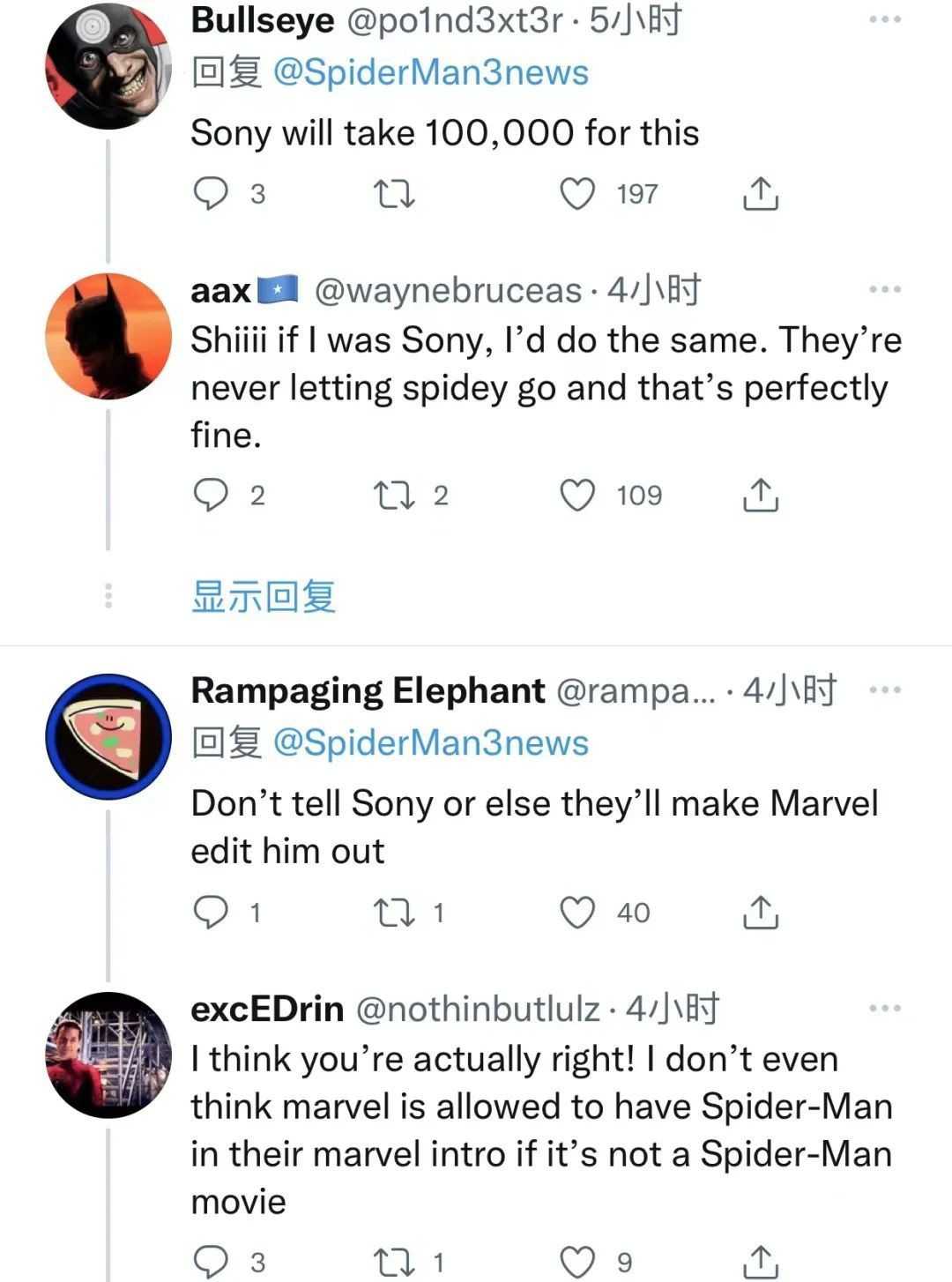Retweet Rampaging Elephant's tweet
952x1282 pixels.
[395, 913]
